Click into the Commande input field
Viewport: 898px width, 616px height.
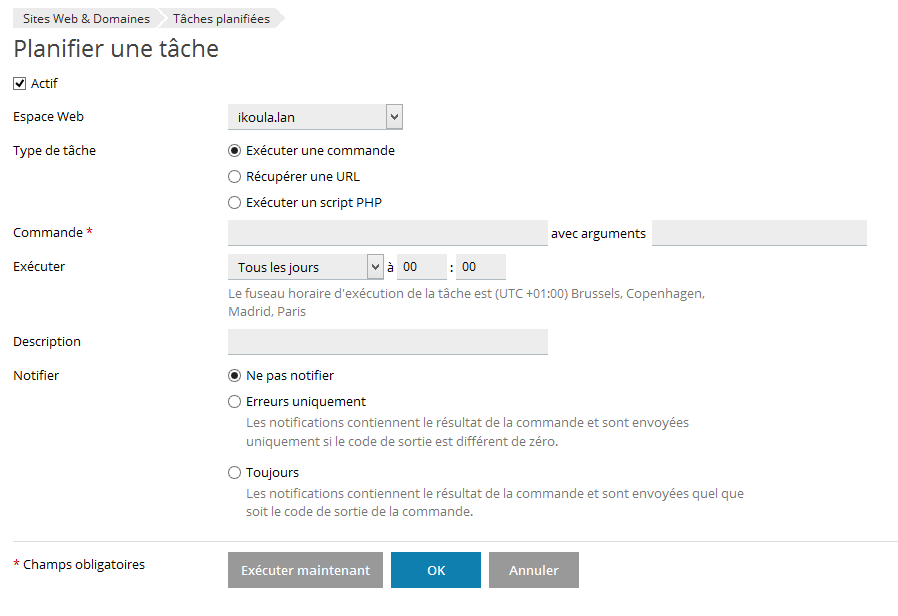click(387, 233)
